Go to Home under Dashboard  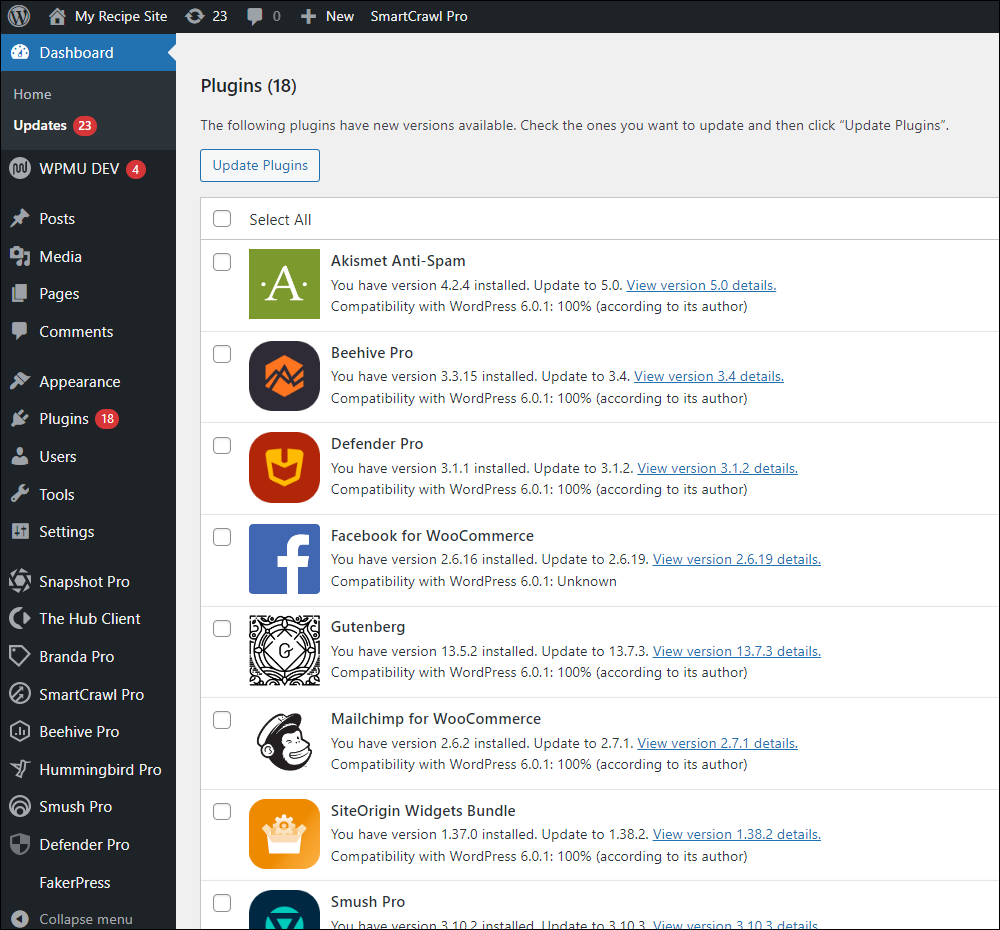point(33,94)
